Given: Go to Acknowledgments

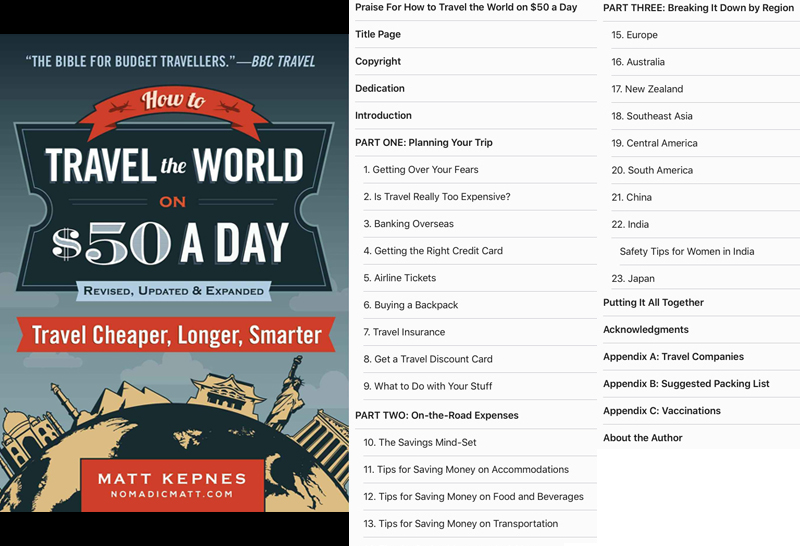Looking at the screenshot, I should click(x=702, y=330).
